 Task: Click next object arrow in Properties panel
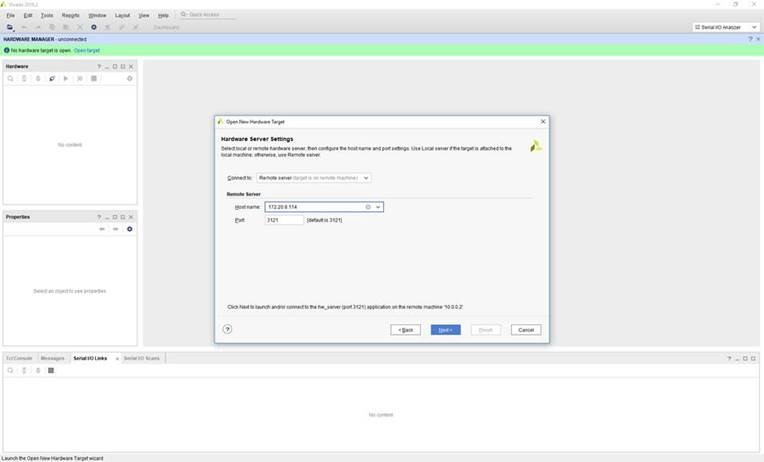[x=115, y=229]
